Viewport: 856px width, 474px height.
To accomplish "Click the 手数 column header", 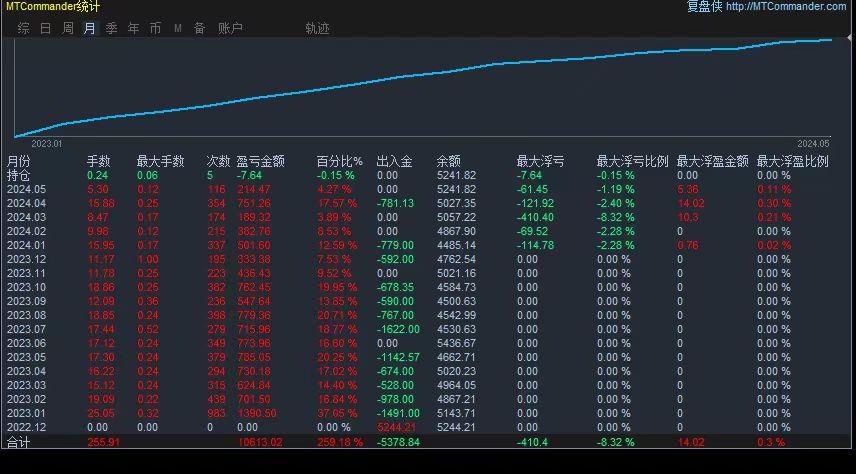I will click(x=98, y=162).
